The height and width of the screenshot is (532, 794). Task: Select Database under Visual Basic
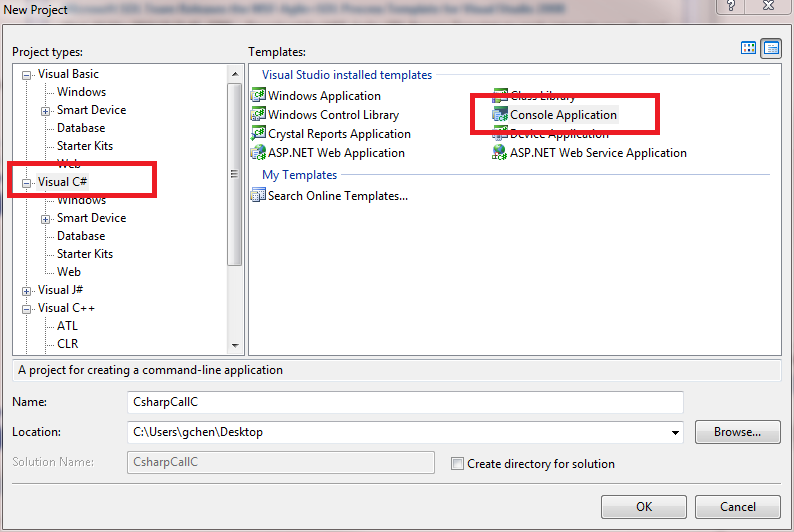click(81, 128)
